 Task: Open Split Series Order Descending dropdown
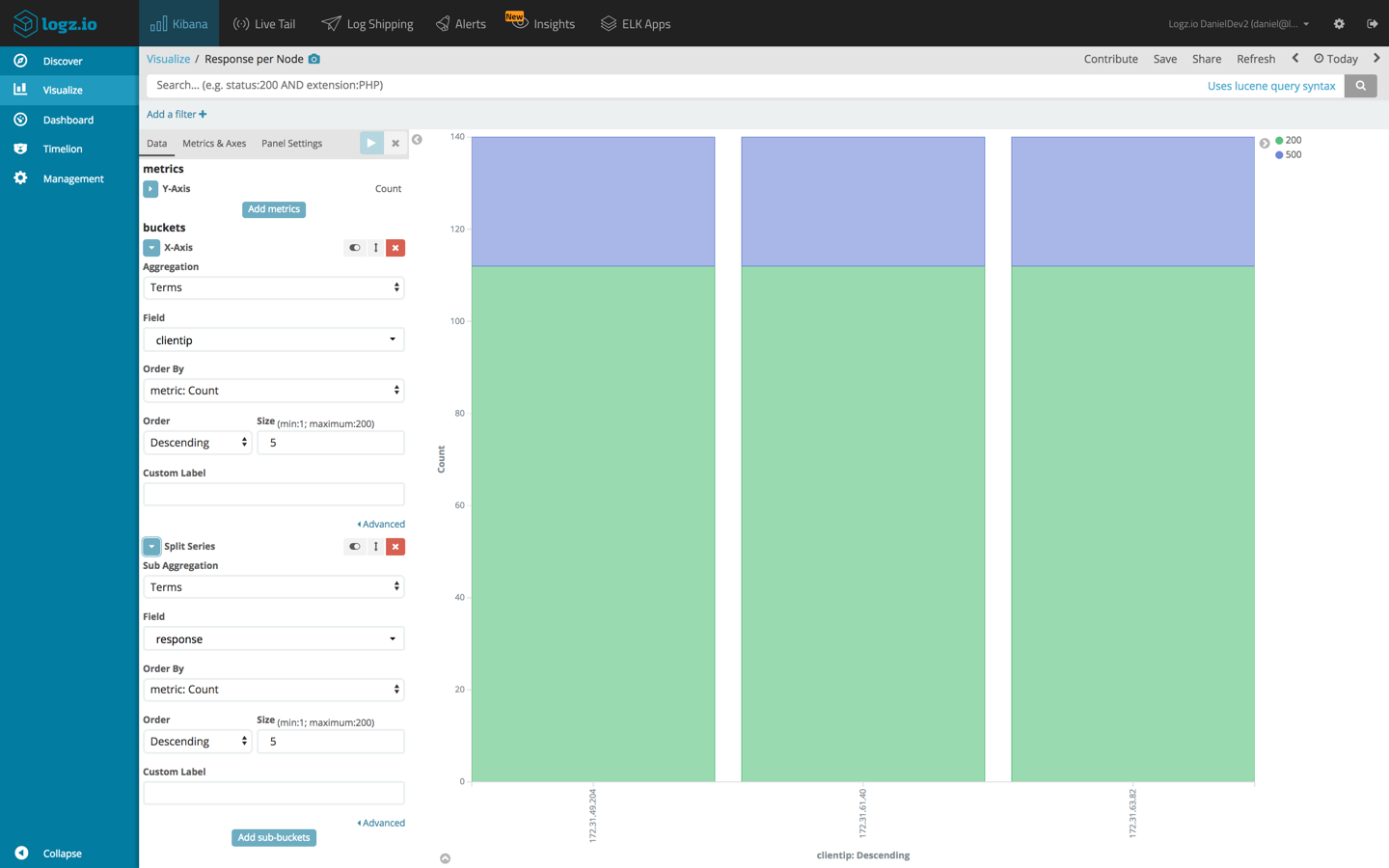pyautogui.click(x=198, y=742)
